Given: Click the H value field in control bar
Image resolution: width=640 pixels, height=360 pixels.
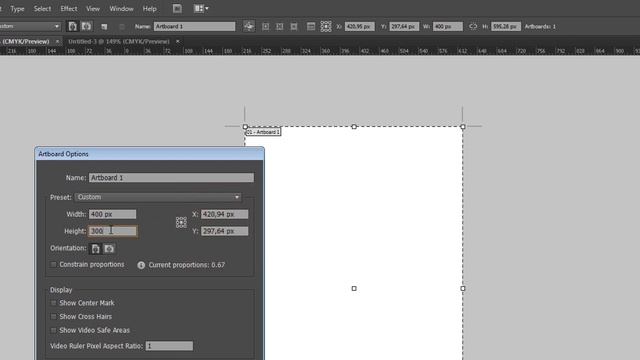Looking at the screenshot, I should pos(506,27).
